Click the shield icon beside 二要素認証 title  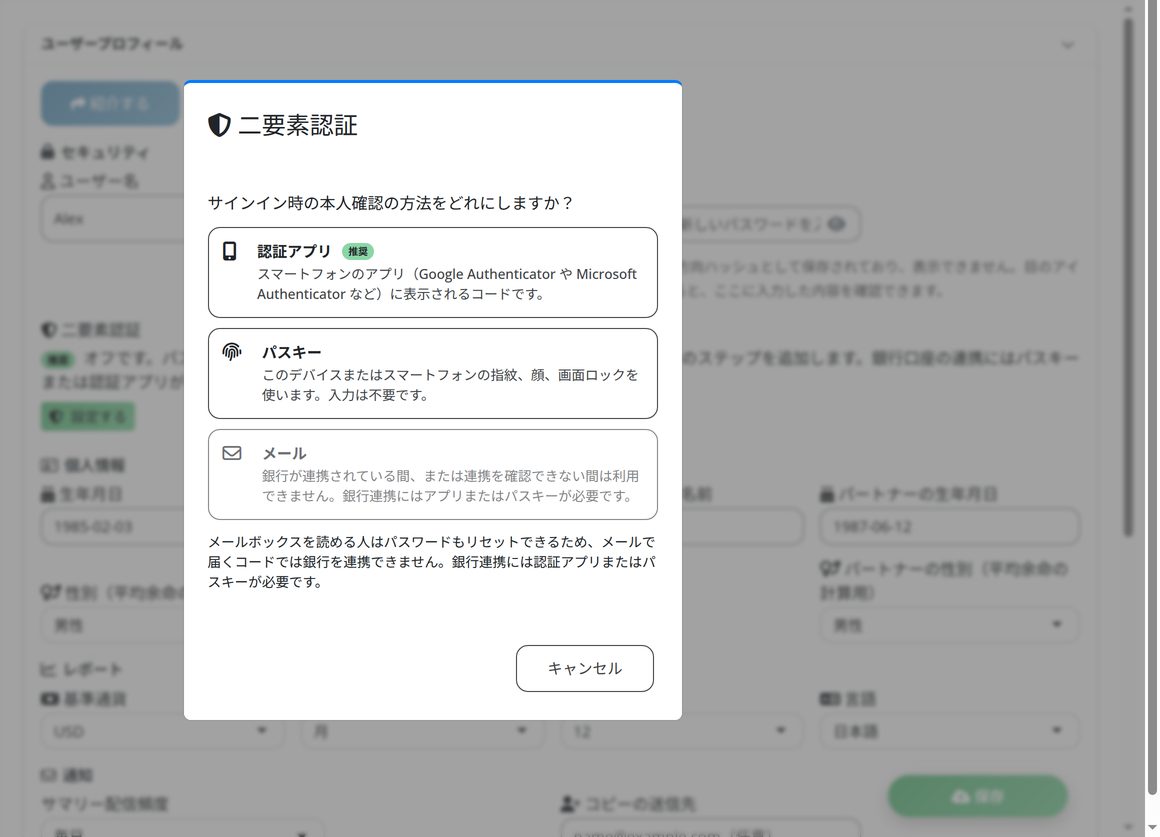pos(219,125)
